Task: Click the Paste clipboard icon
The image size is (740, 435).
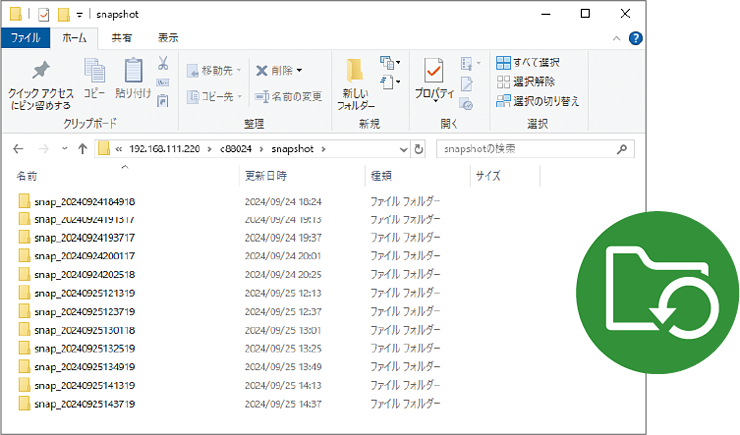Action: pyautogui.click(x=134, y=70)
